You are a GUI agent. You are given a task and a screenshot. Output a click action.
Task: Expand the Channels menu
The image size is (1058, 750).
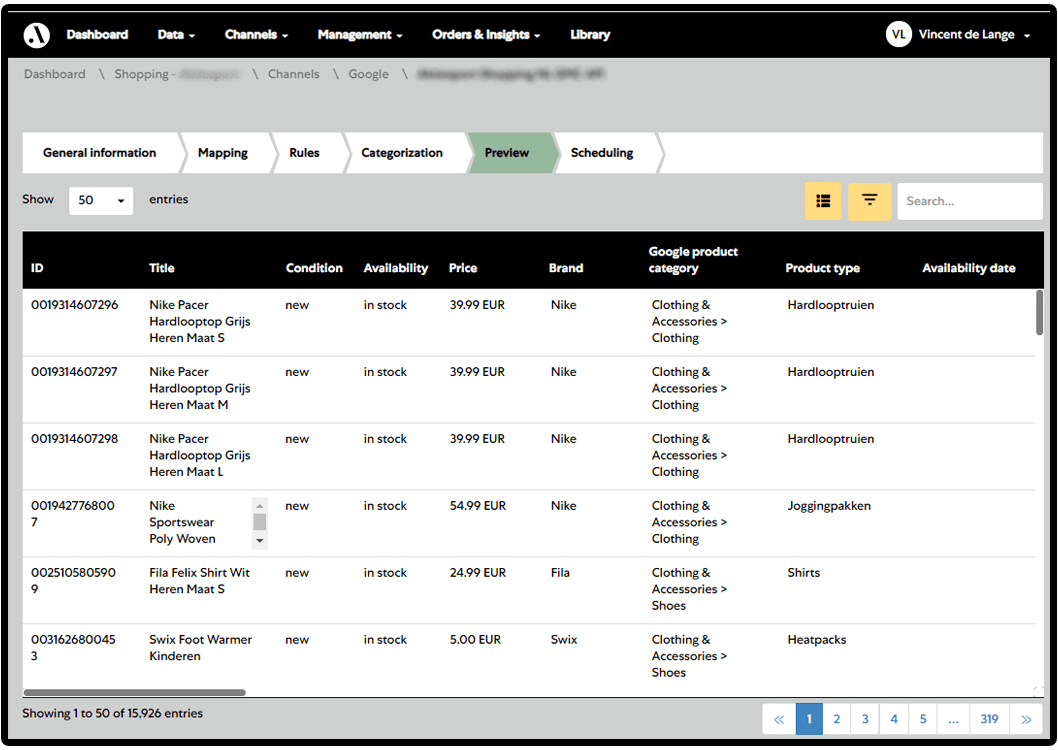coord(256,34)
